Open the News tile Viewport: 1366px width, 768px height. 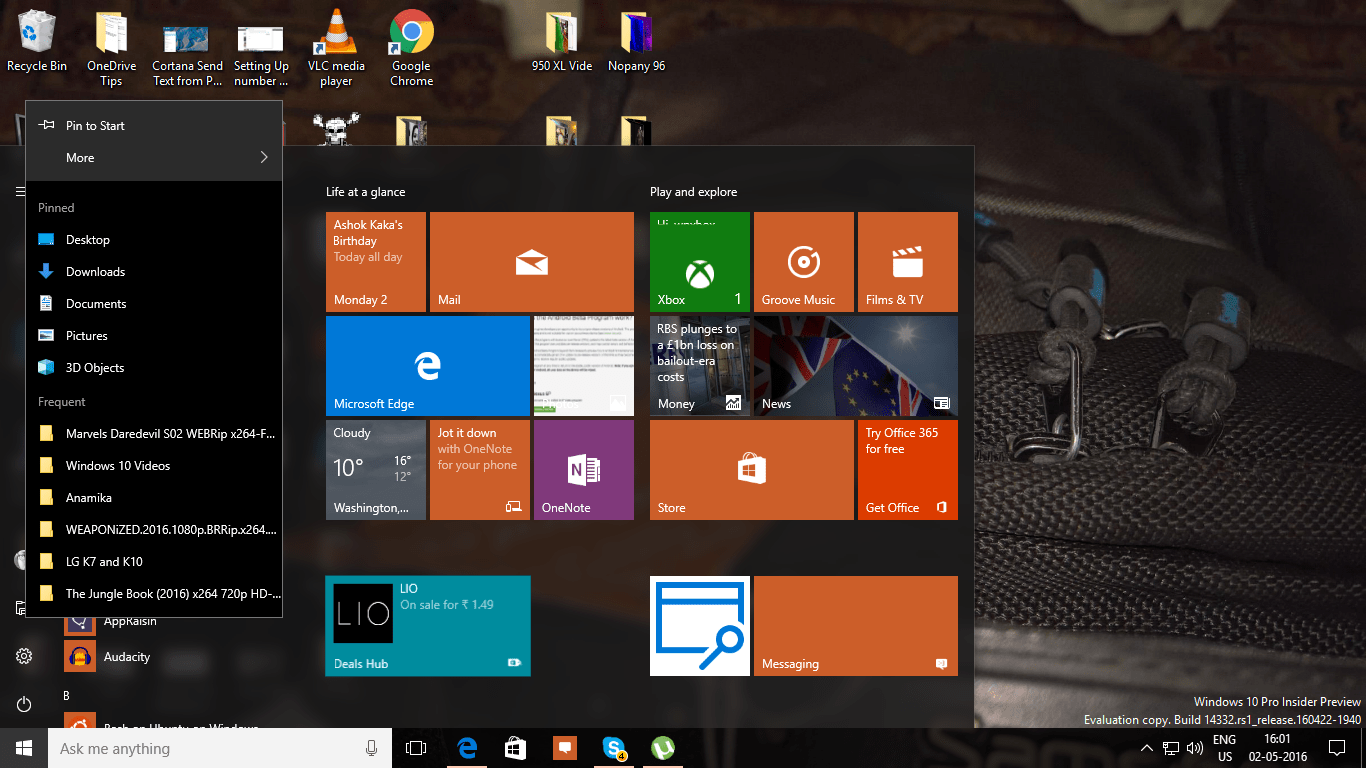tap(856, 366)
